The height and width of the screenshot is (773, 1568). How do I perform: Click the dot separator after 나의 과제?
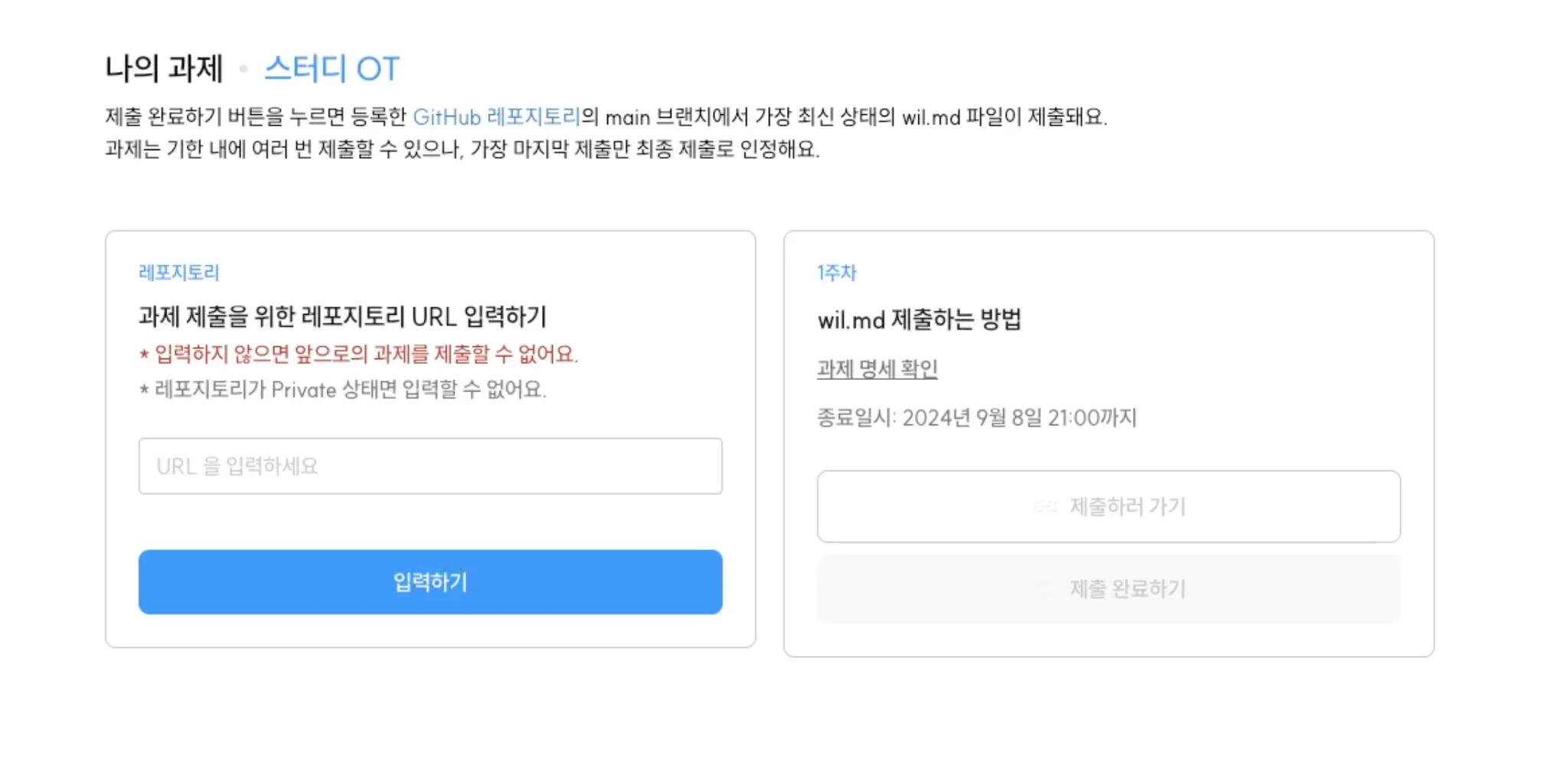243,69
